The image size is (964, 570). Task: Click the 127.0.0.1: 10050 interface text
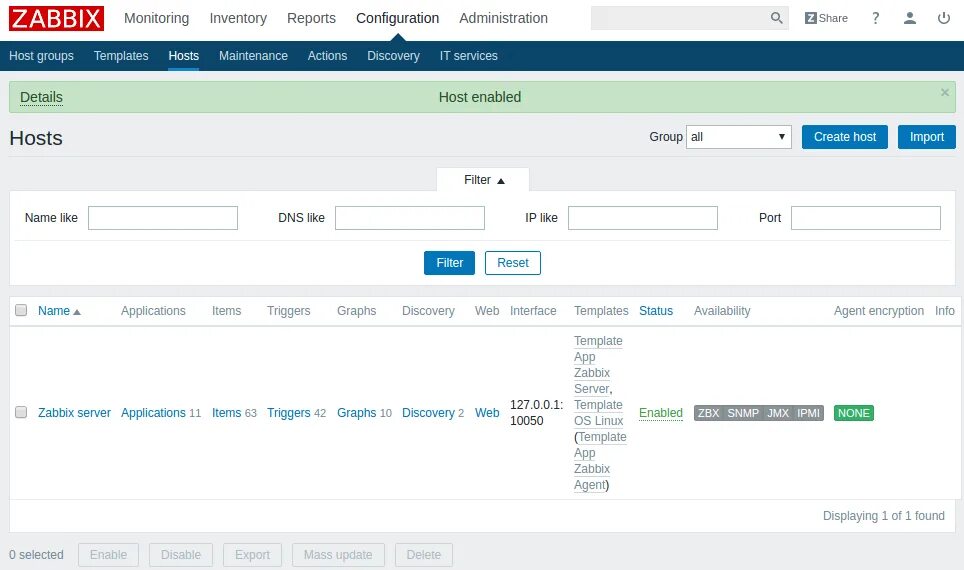(536, 413)
